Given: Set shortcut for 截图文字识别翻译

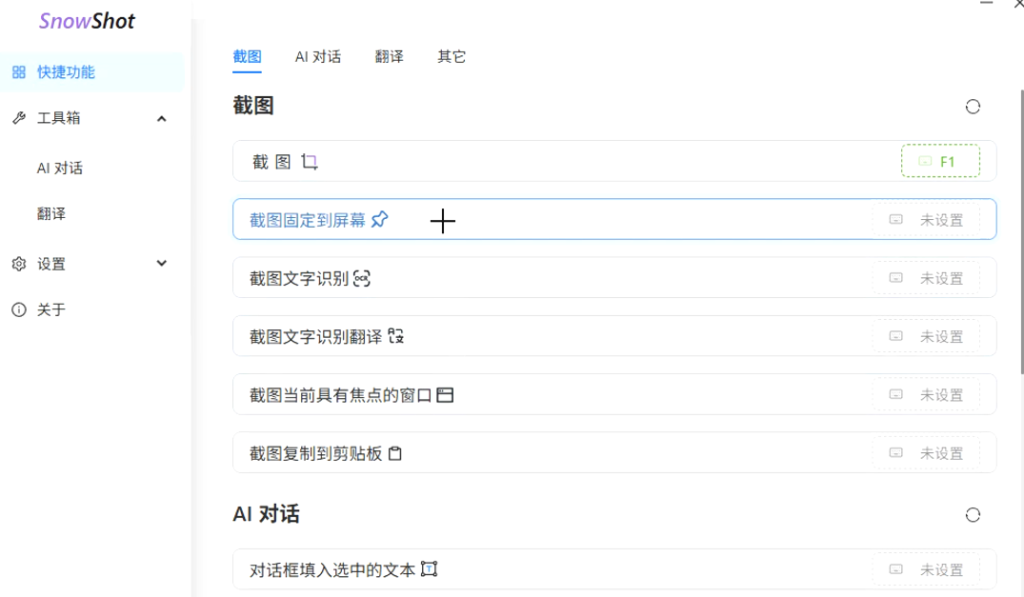Looking at the screenshot, I should pyautogui.click(x=926, y=336).
